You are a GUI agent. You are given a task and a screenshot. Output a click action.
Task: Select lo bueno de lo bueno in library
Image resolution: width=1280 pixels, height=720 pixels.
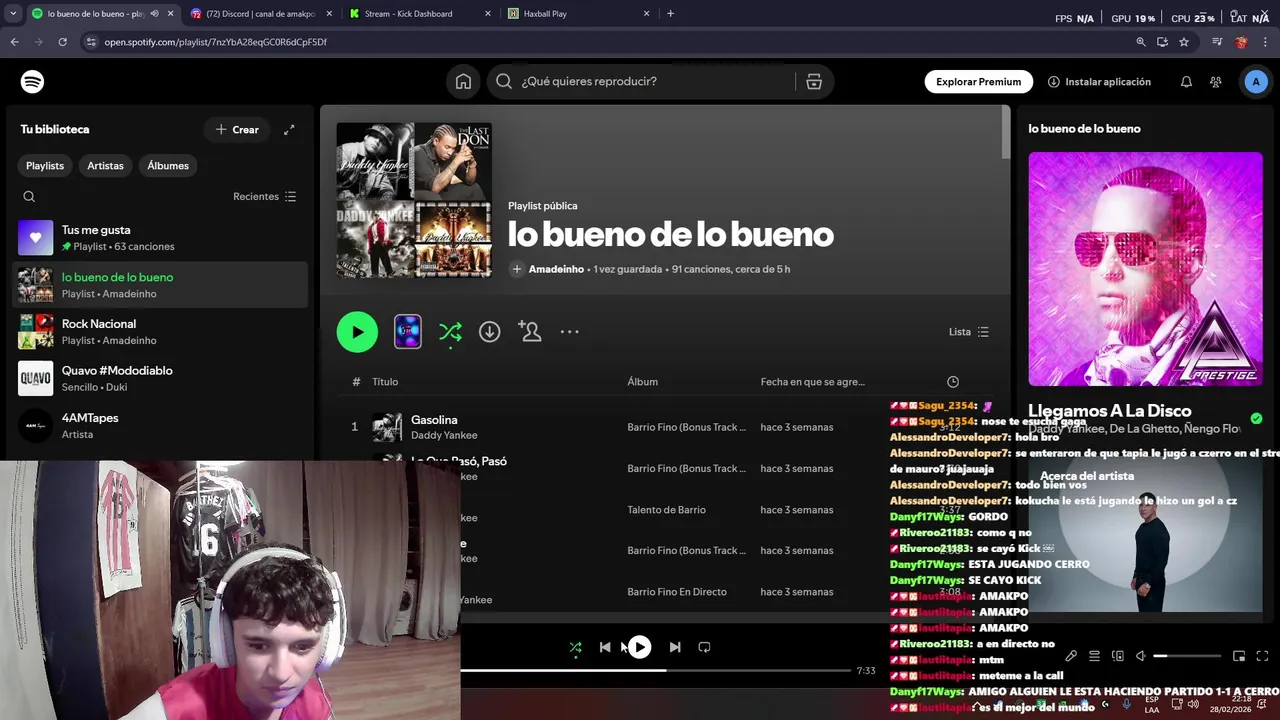[160, 285]
